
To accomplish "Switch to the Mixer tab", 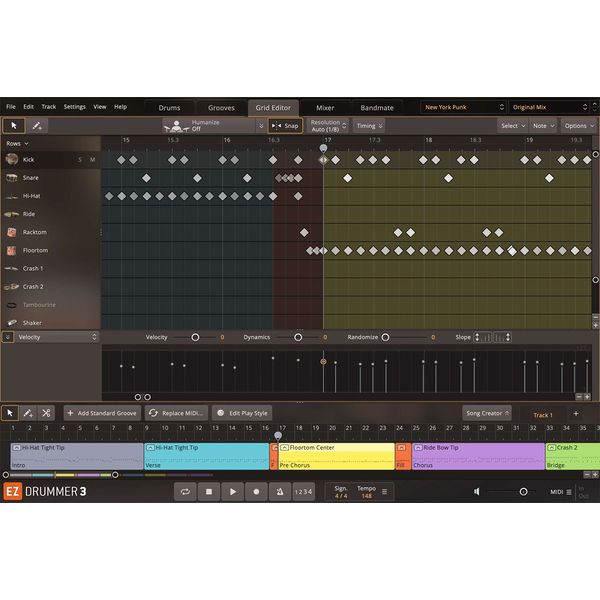I will (325, 108).
